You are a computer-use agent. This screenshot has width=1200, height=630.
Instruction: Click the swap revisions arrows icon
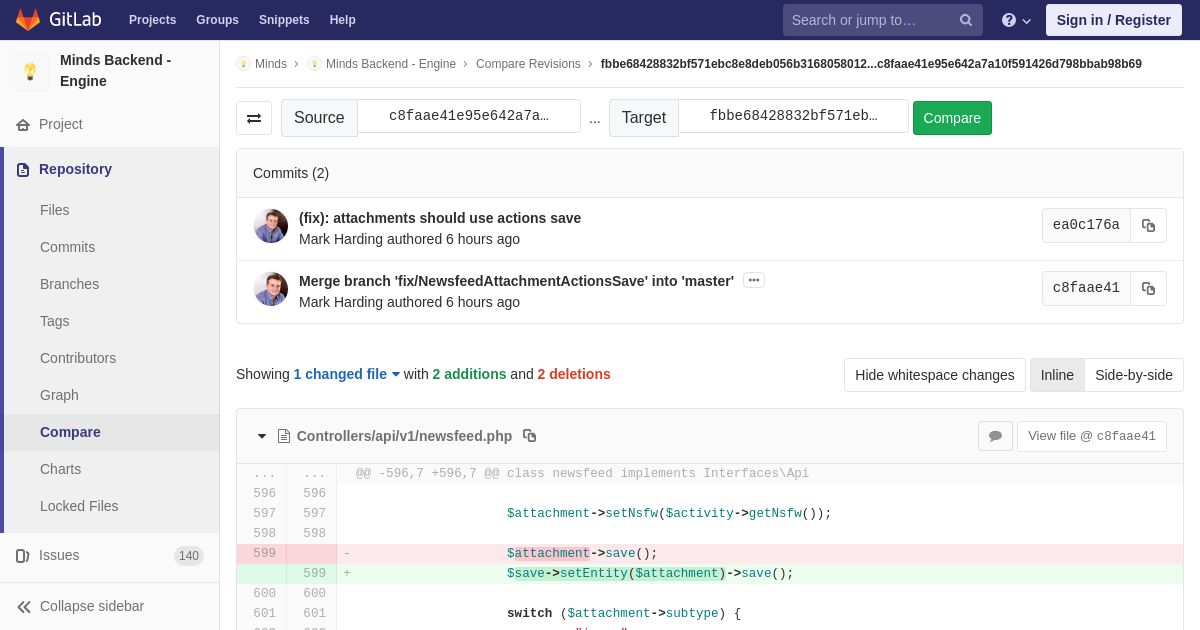254,118
